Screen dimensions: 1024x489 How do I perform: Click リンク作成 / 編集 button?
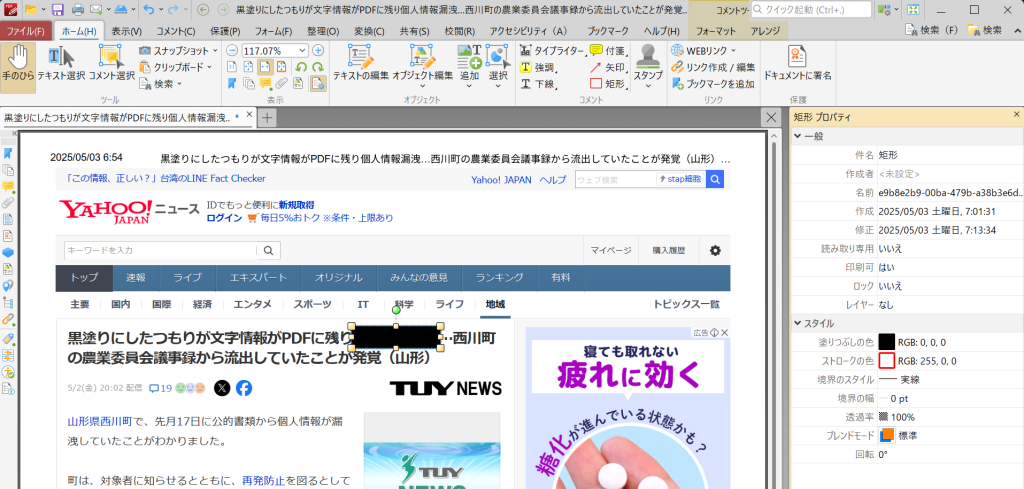coord(712,67)
